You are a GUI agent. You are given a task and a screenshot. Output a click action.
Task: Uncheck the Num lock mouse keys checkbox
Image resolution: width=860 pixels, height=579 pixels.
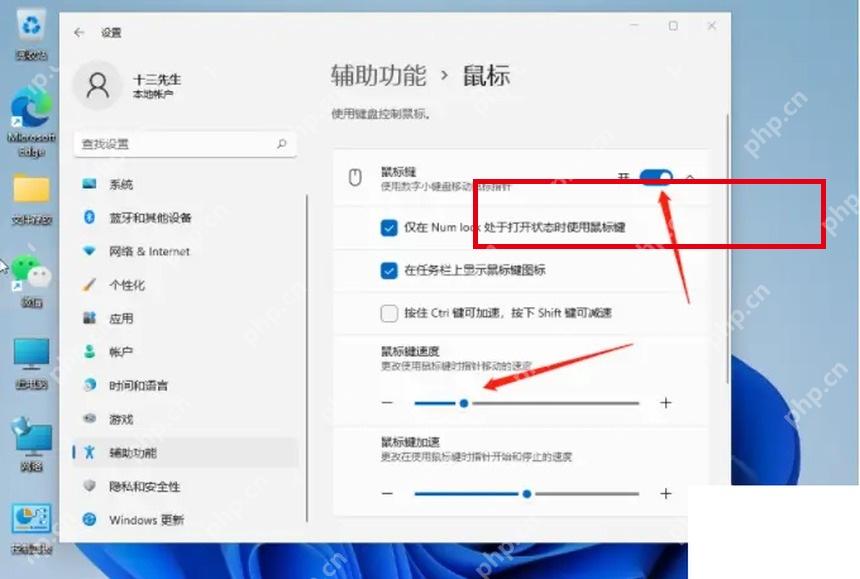(x=389, y=228)
